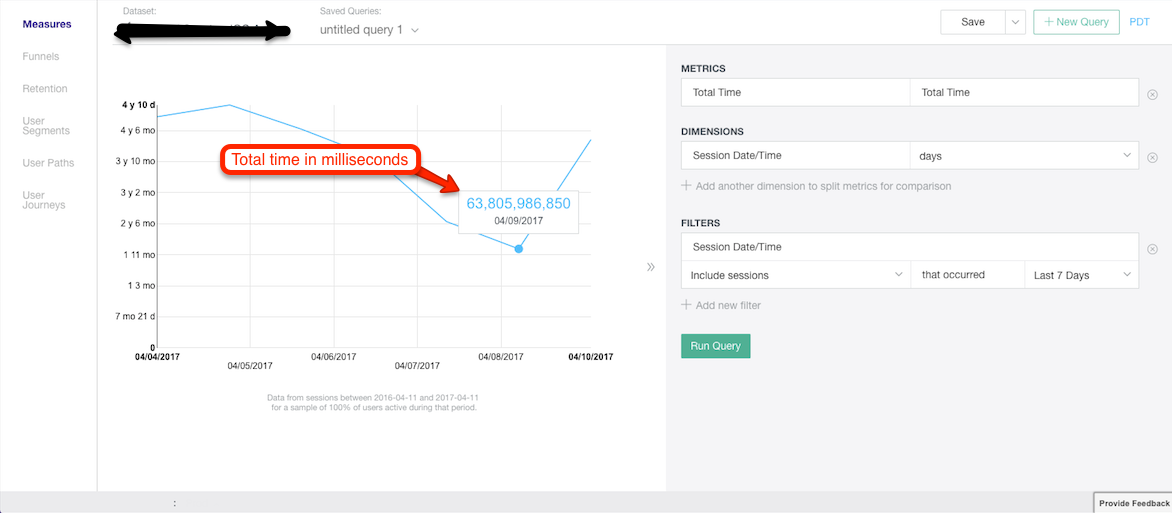
Task: Click the PDT timezone link
Action: coord(1139,22)
